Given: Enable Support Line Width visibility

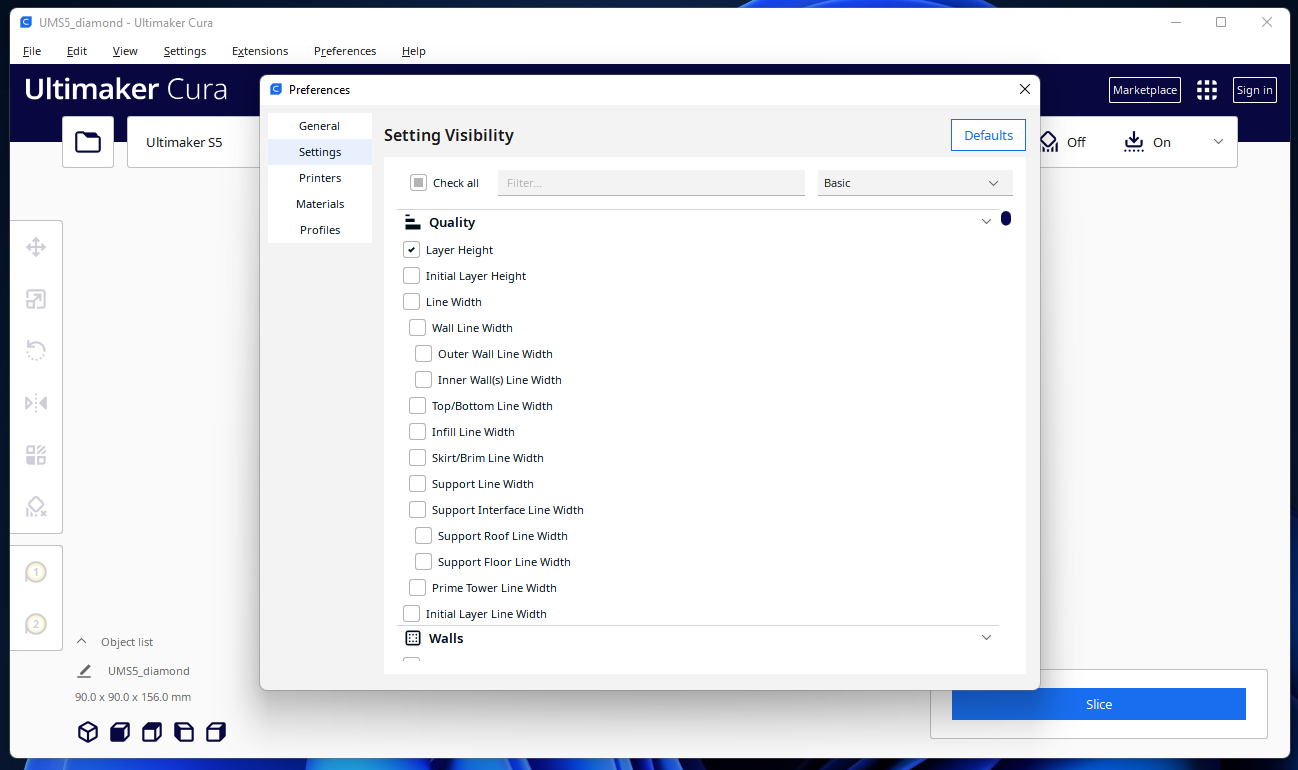Looking at the screenshot, I should click(417, 484).
